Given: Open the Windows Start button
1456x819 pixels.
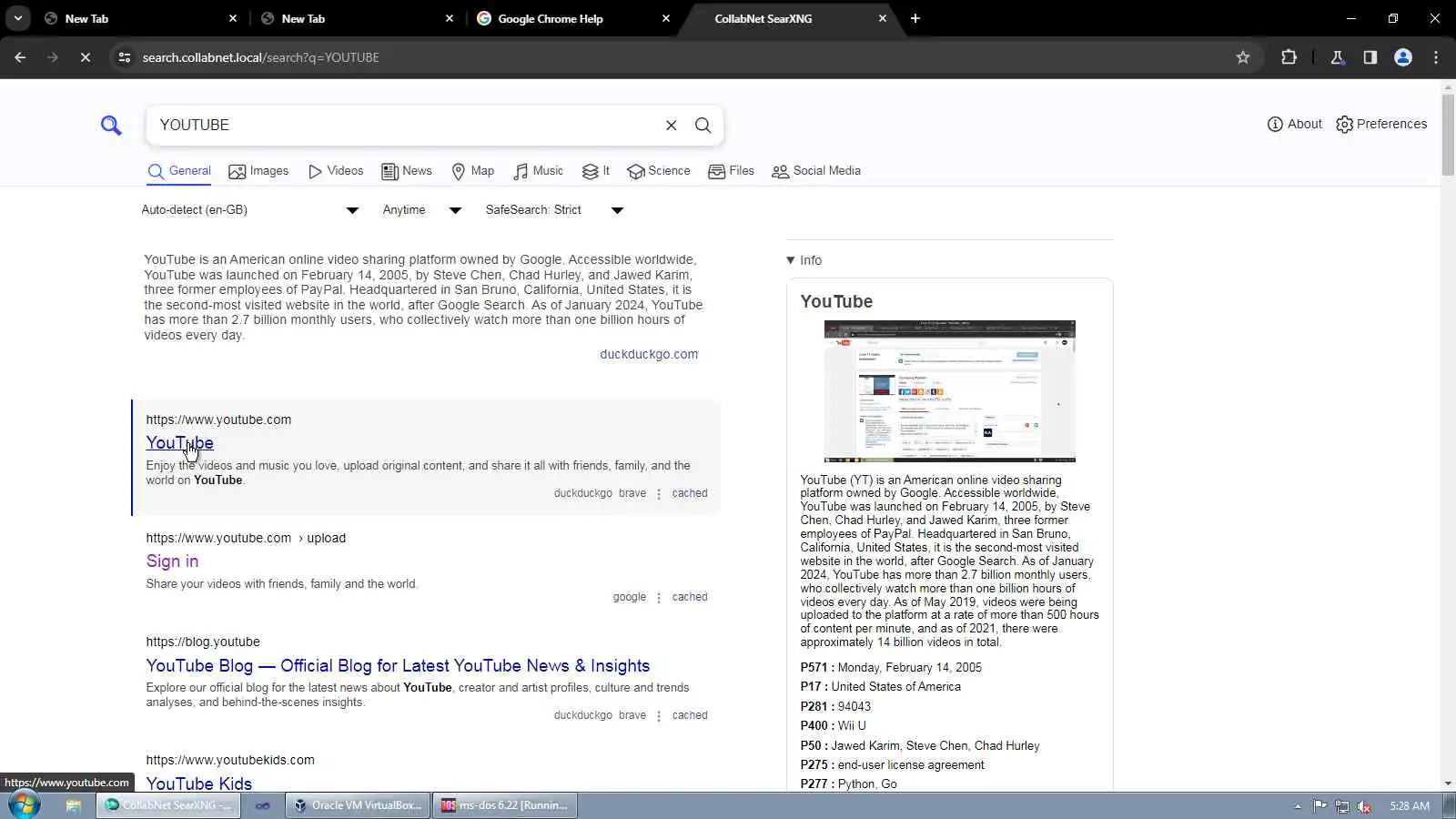Looking at the screenshot, I should tap(23, 805).
